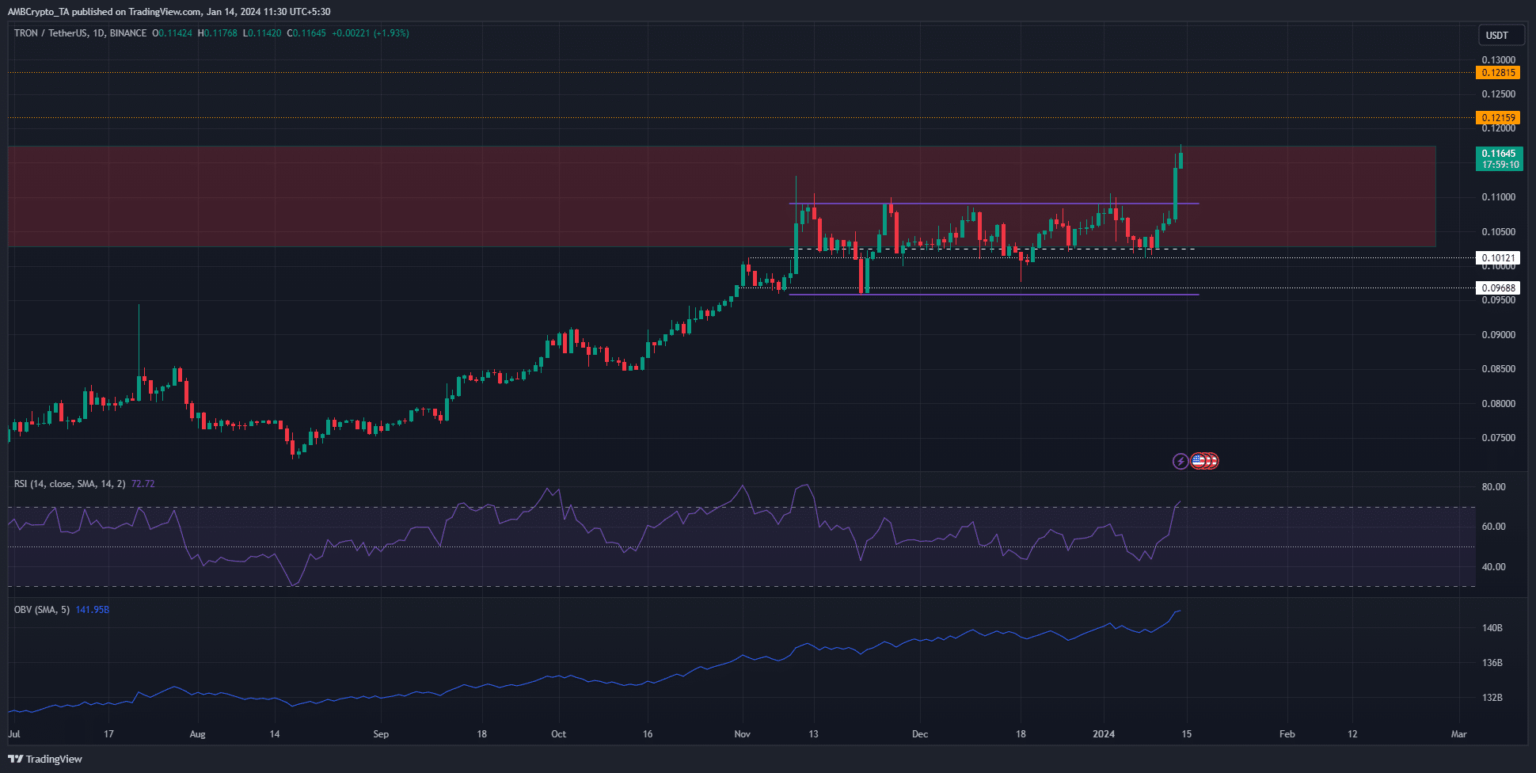Select the white 0.10121 price label
Viewport: 1536px width, 773px height.
(x=1497, y=258)
